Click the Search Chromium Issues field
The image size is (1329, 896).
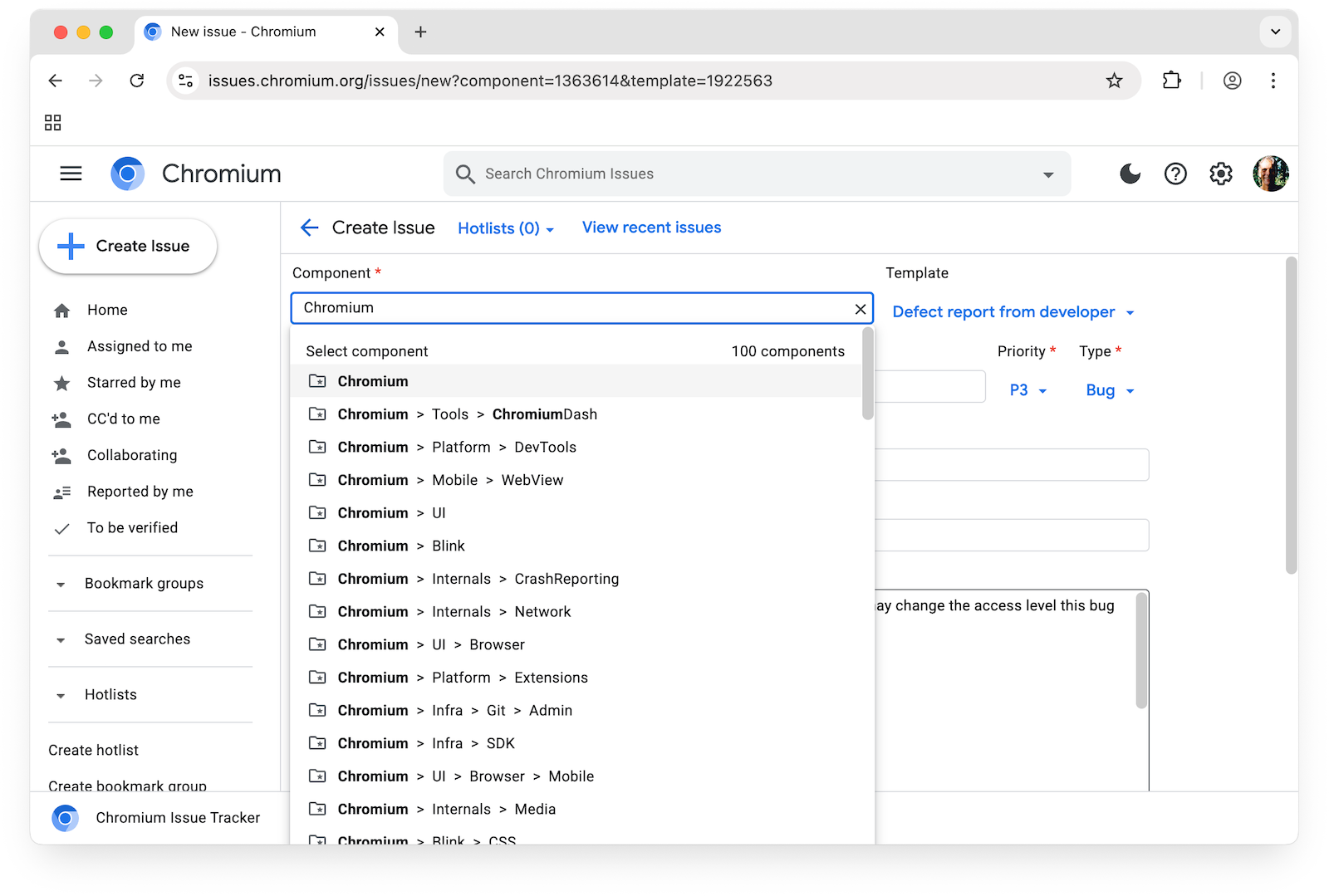coord(748,174)
